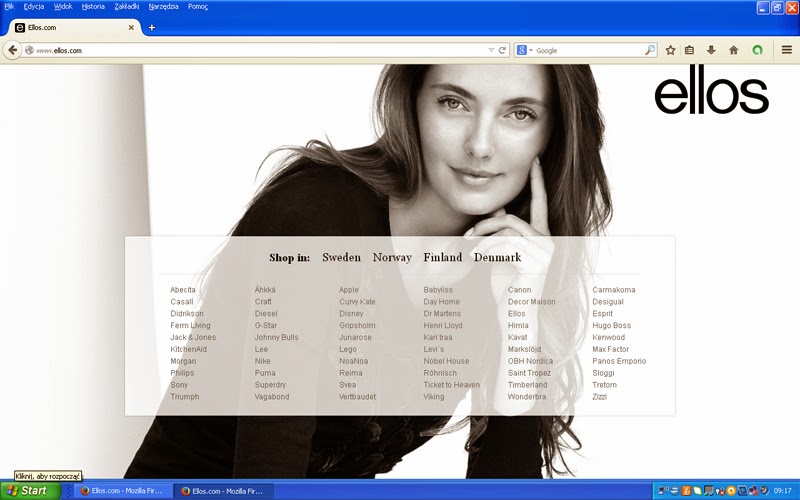
Task: Open the Desigual brand link
Action: (x=607, y=302)
